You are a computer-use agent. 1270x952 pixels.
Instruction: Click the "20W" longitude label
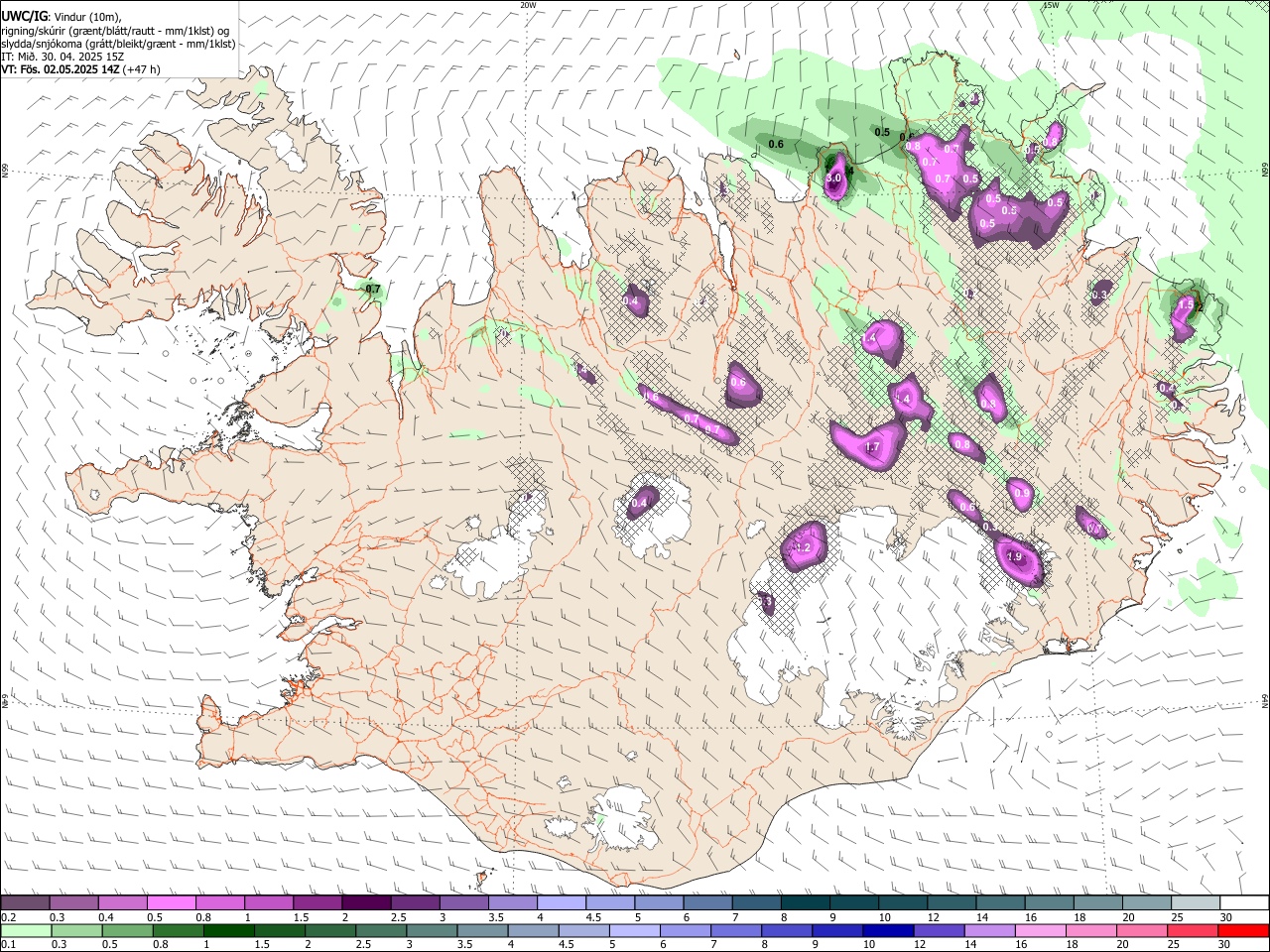(528, 5)
